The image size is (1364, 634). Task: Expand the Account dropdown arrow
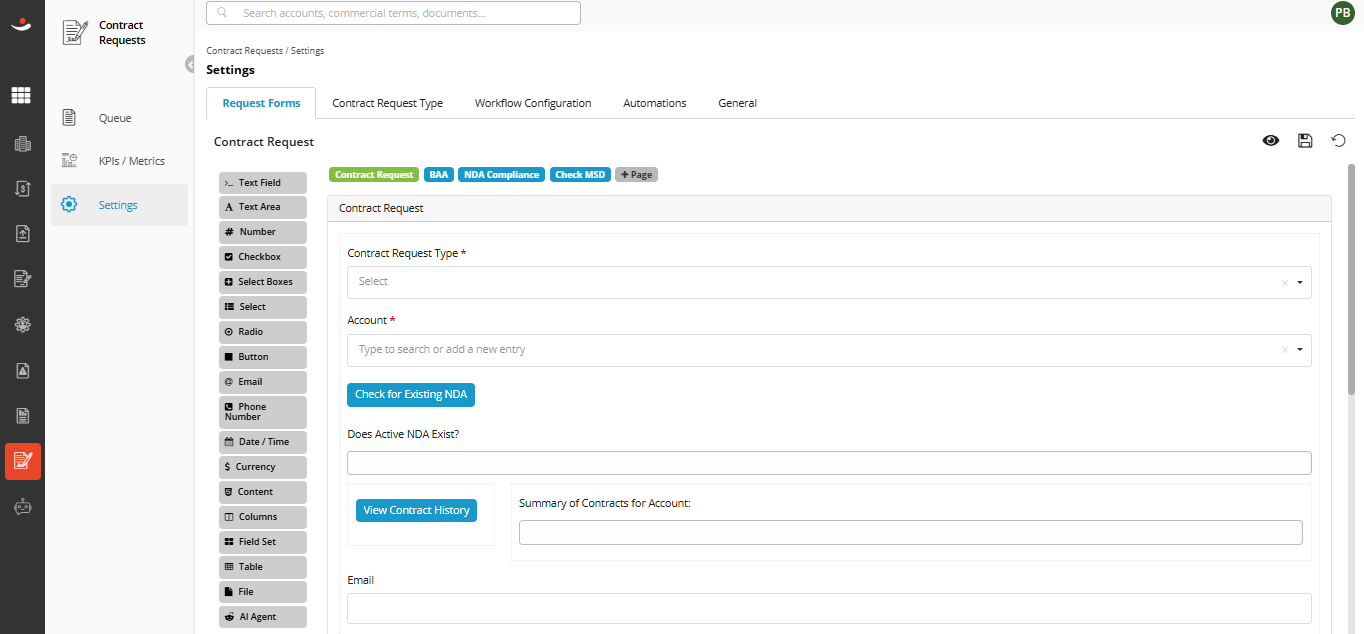click(1300, 350)
